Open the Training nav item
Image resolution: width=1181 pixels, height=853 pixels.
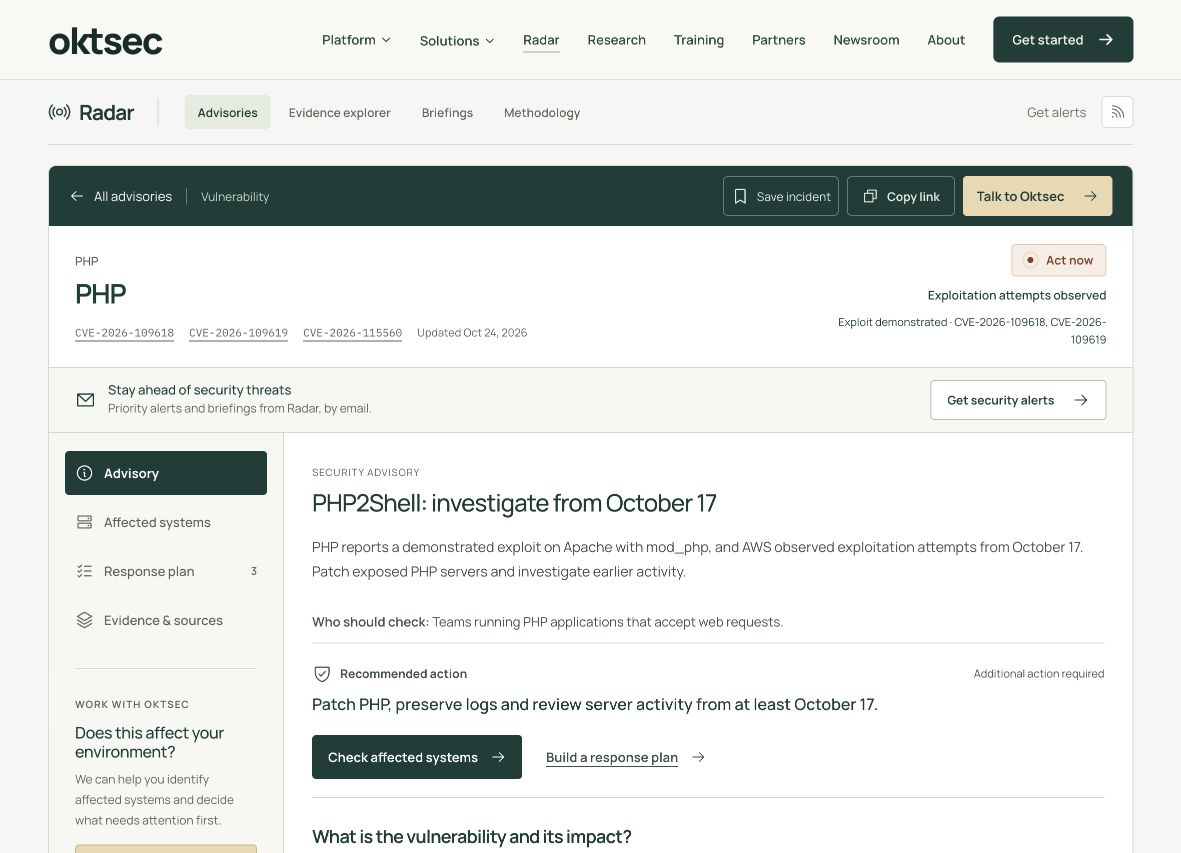click(x=698, y=40)
